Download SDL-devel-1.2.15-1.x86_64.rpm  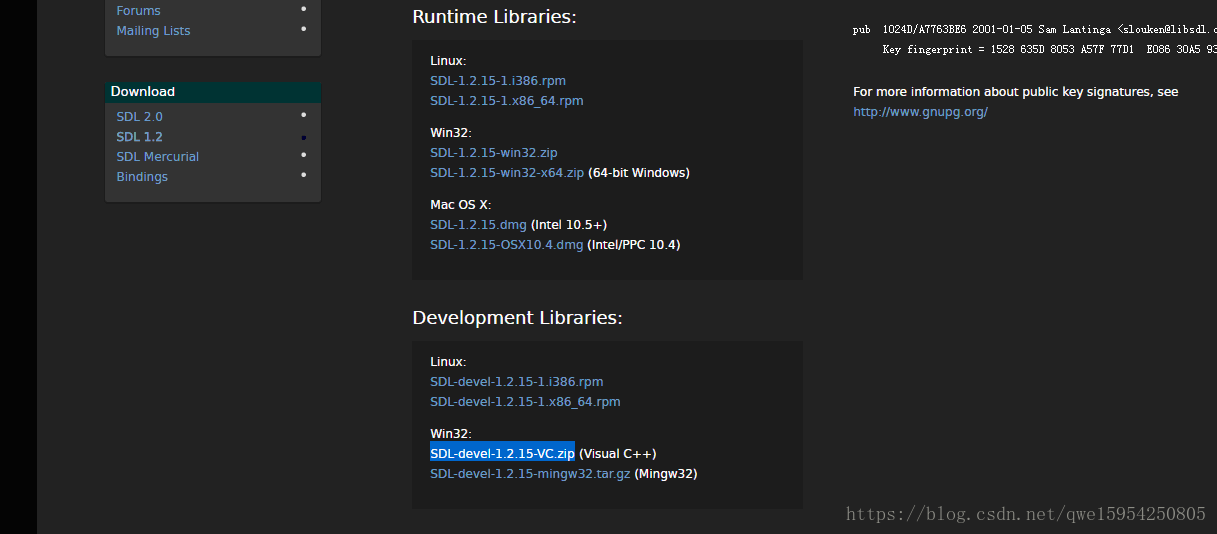(525, 402)
